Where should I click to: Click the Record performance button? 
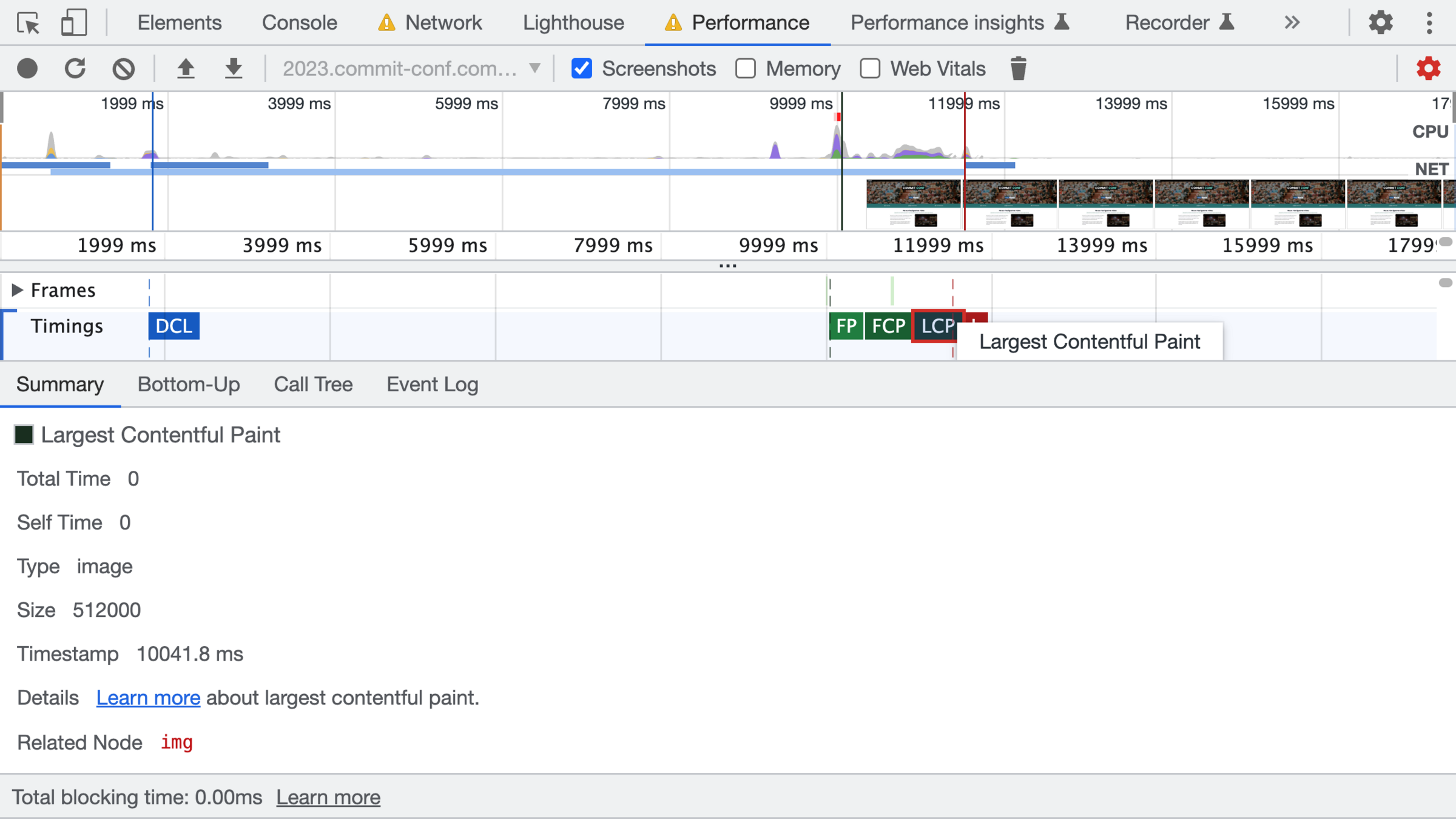[27, 69]
